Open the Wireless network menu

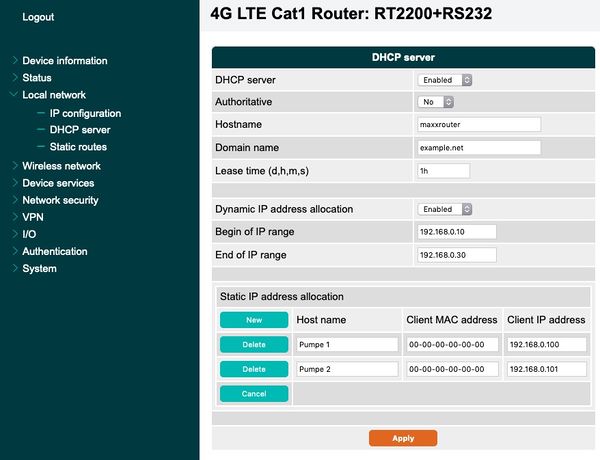[x=61, y=166]
